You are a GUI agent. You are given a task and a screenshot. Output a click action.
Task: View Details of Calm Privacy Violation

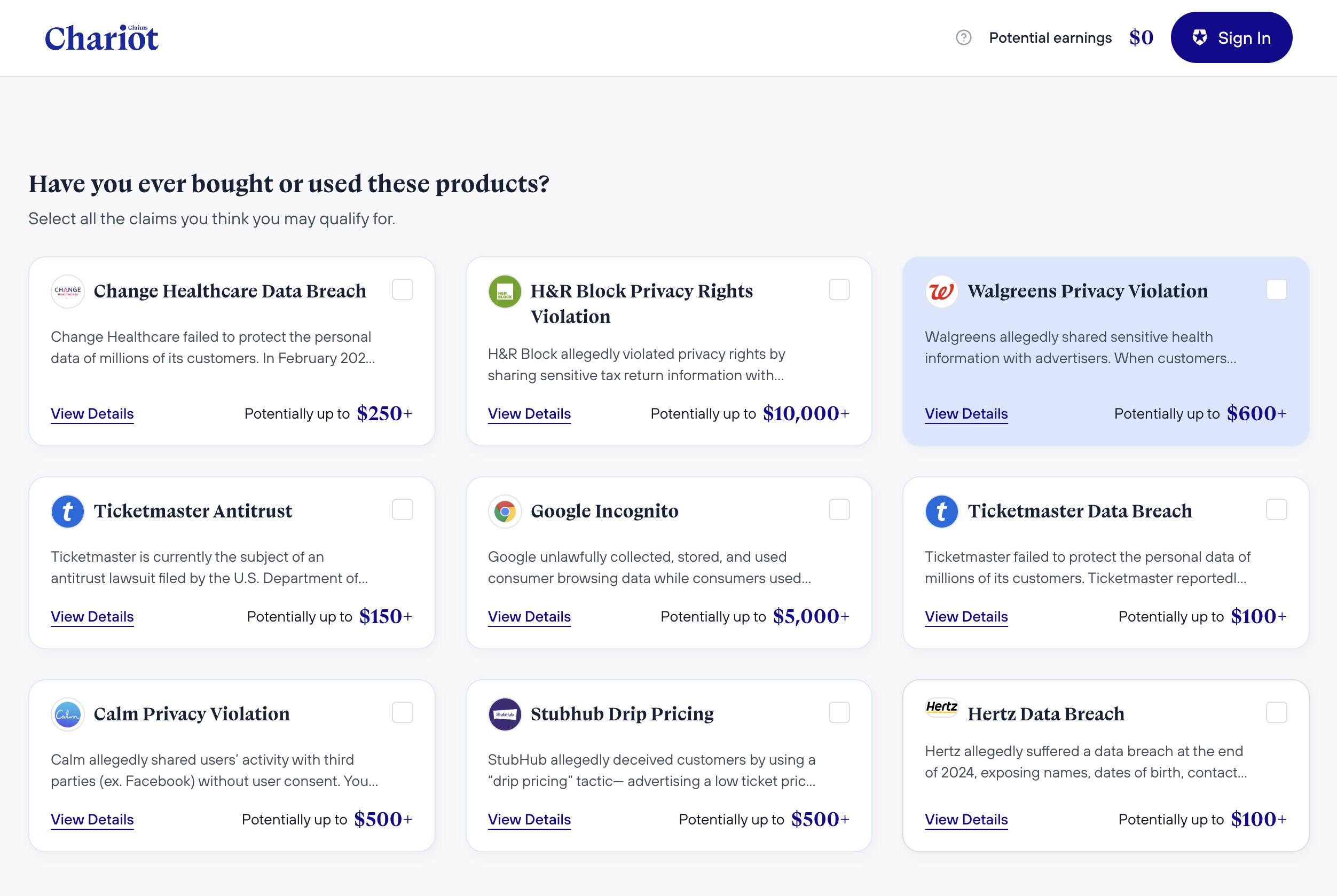[x=92, y=820]
